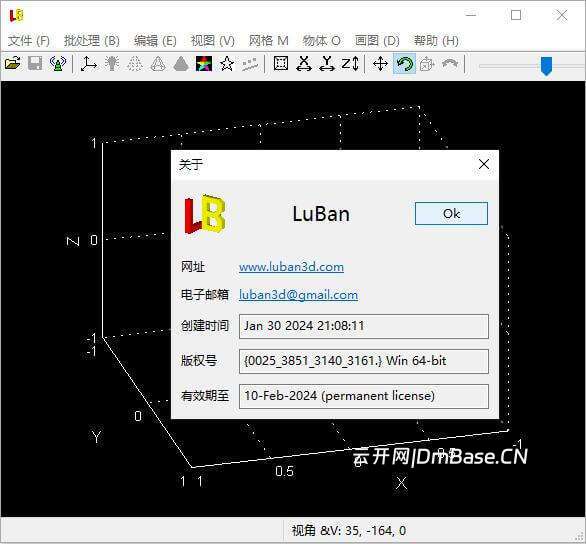
Task: Click the rainbow star color icon
Action: (204, 64)
